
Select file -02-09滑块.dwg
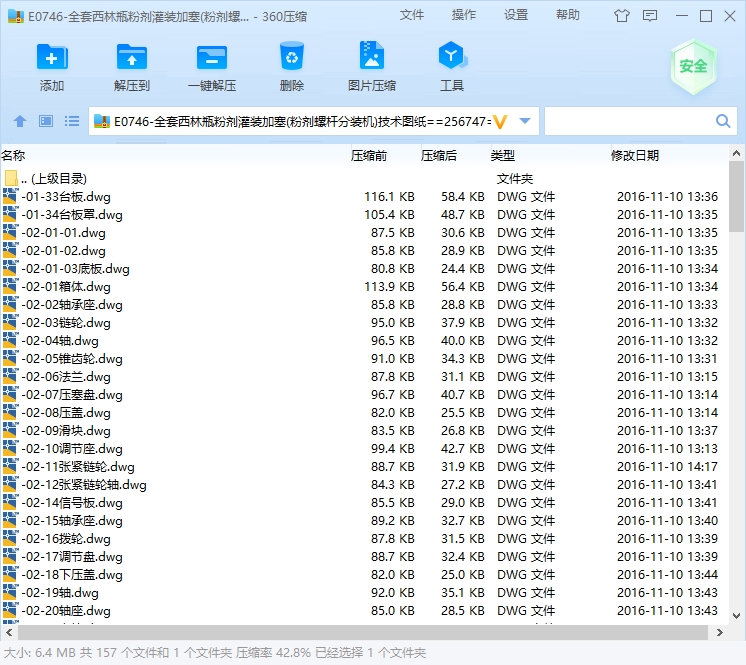pyautogui.click(x=66, y=430)
